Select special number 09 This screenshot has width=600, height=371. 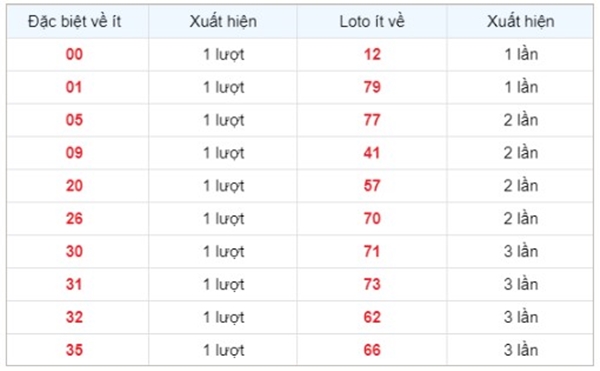[74, 153]
